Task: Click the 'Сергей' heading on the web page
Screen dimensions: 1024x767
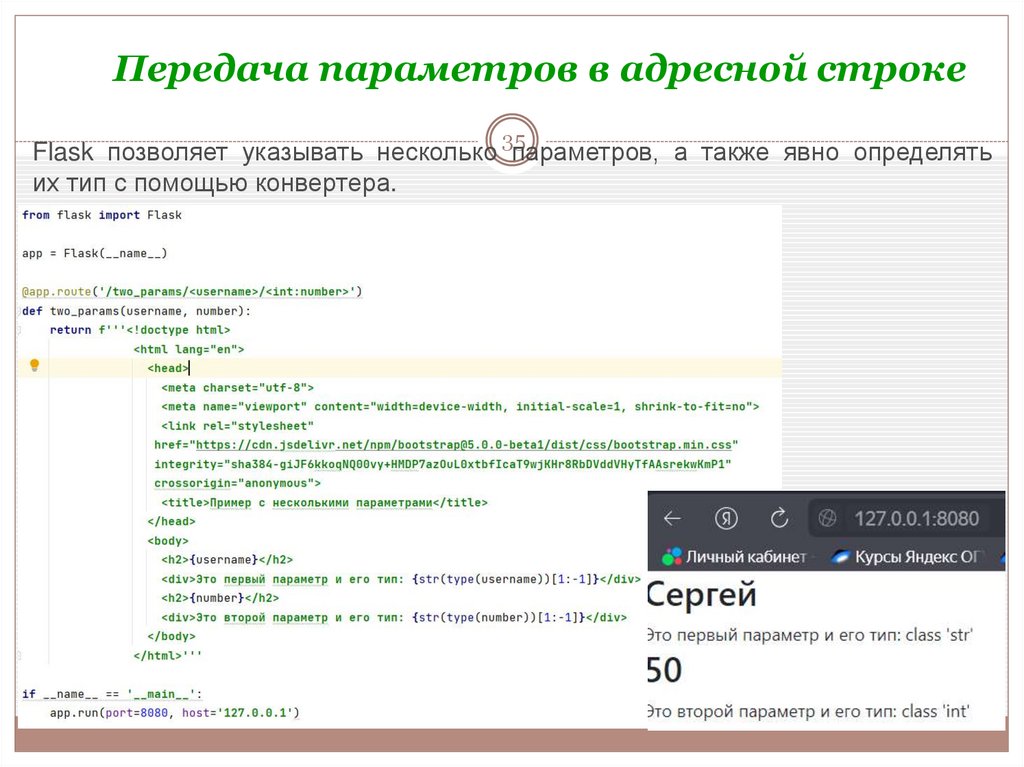Action: [x=701, y=595]
